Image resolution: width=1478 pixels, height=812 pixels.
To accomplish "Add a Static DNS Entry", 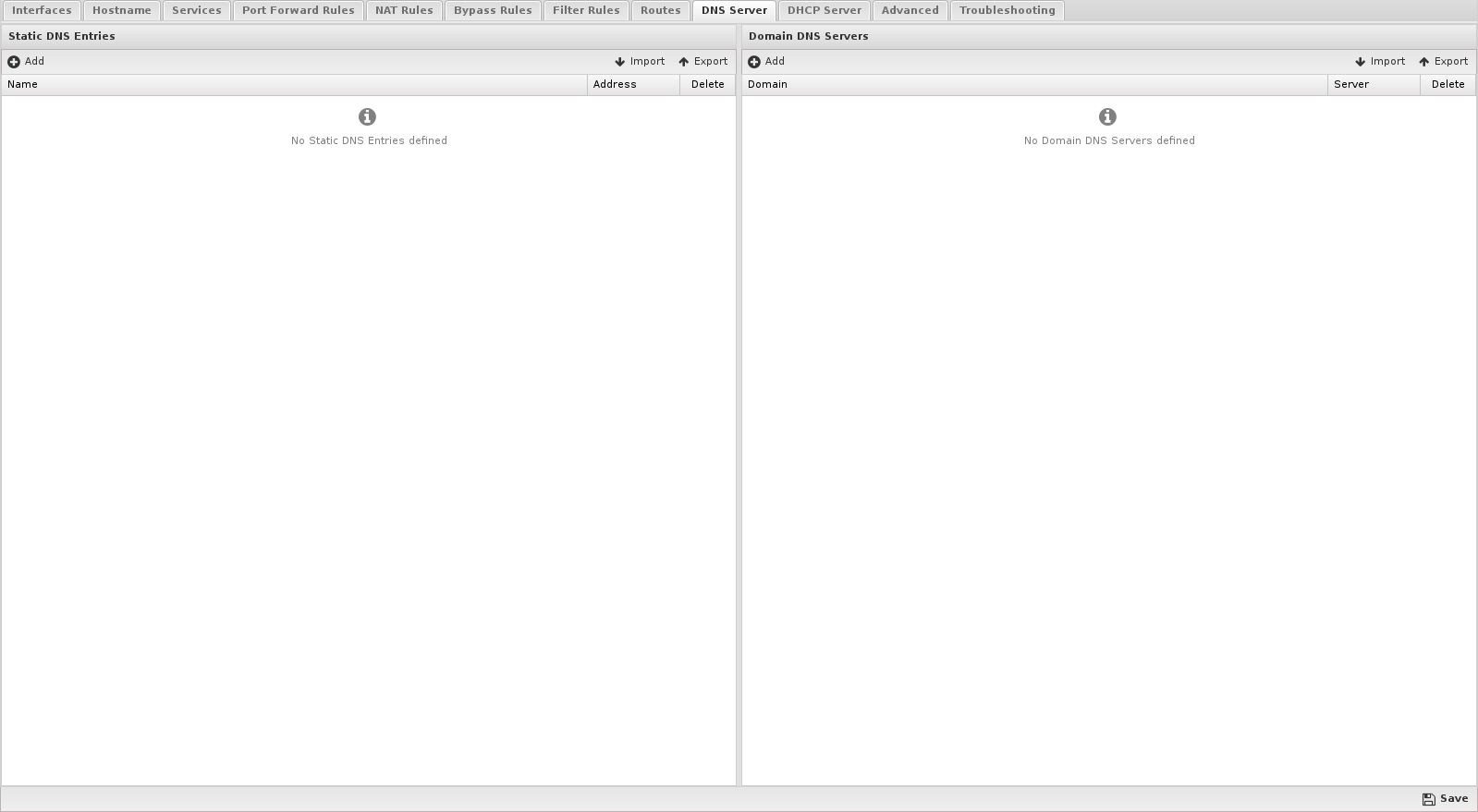I will (x=26, y=62).
